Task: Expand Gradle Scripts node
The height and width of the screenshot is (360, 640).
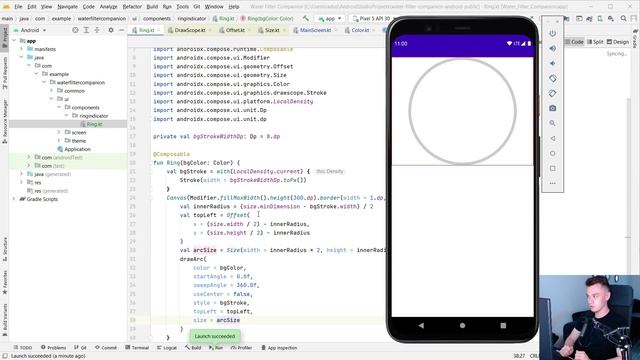Action: [14, 199]
